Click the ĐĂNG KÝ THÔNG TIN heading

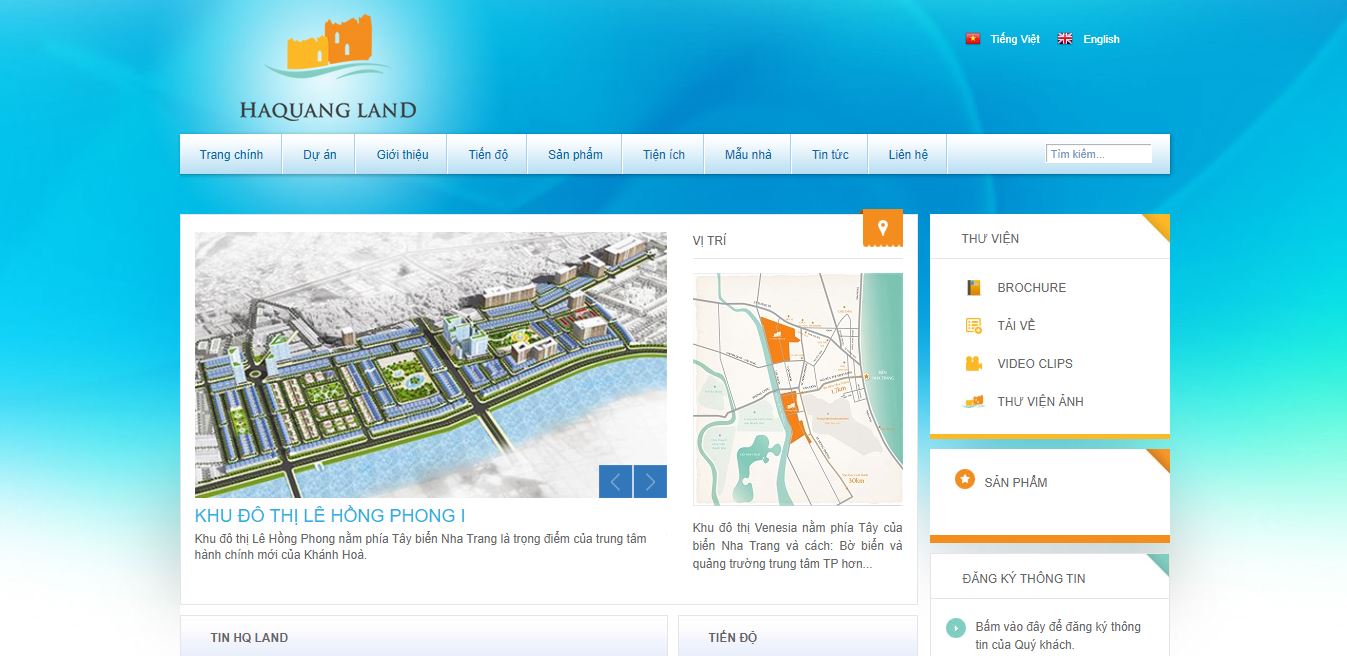coord(1023,578)
